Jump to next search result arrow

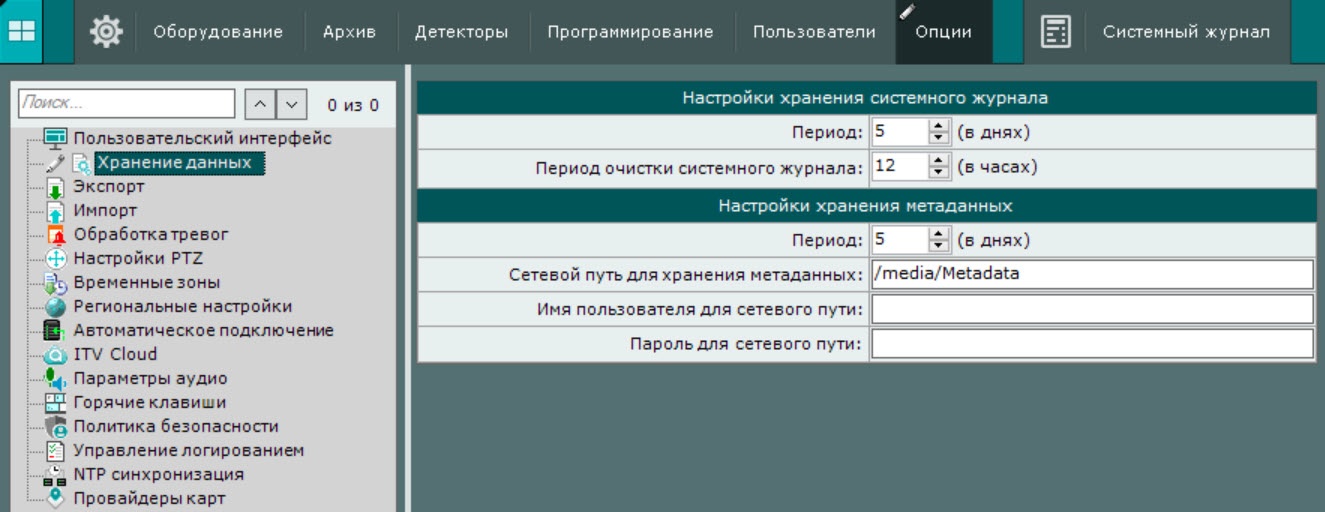290,104
